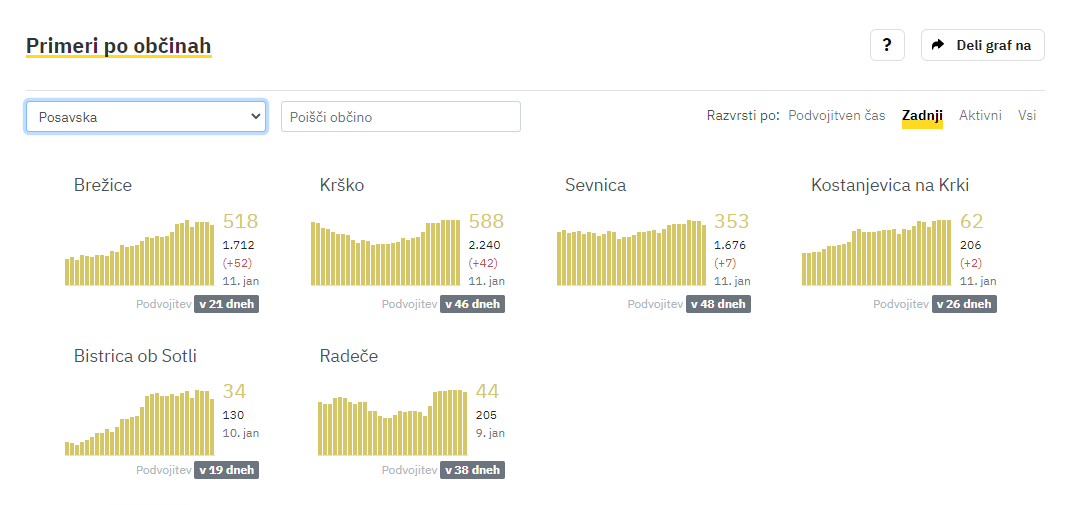Click the 'v 21 dneh' doubling badge
Image resolution: width=1068 pixels, height=505 pixels.
227,304
